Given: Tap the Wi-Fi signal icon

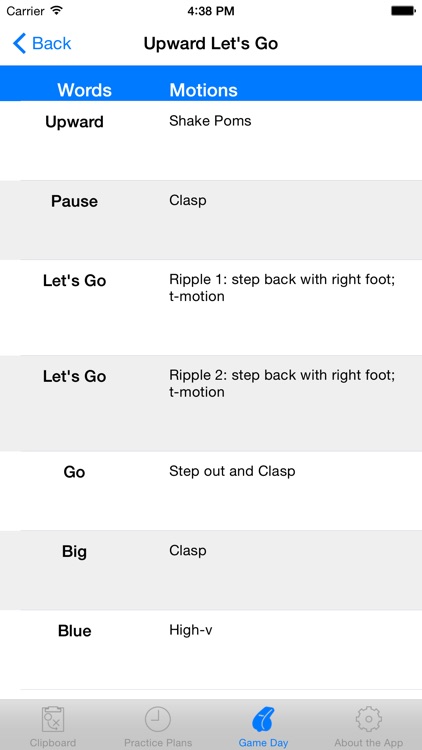Looking at the screenshot, I should [57, 10].
